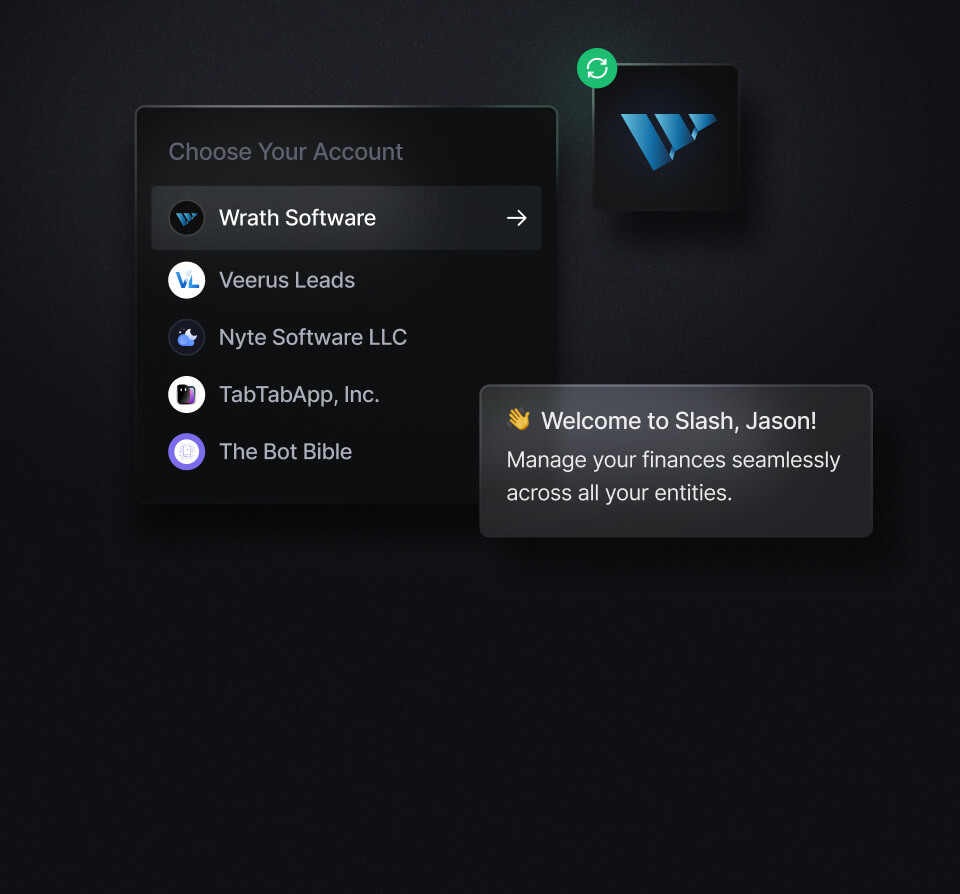Image resolution: width=960 pixels, height=894 pixels.
Task: Select the Wrath Software account name
Action: pyautogui.click(x=297, y=218)
